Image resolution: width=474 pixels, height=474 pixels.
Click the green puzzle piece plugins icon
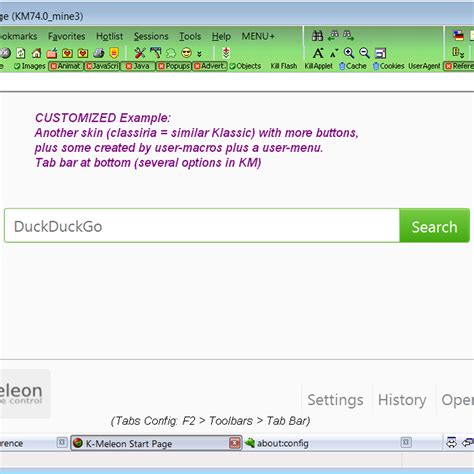click(x=171, y=53)
